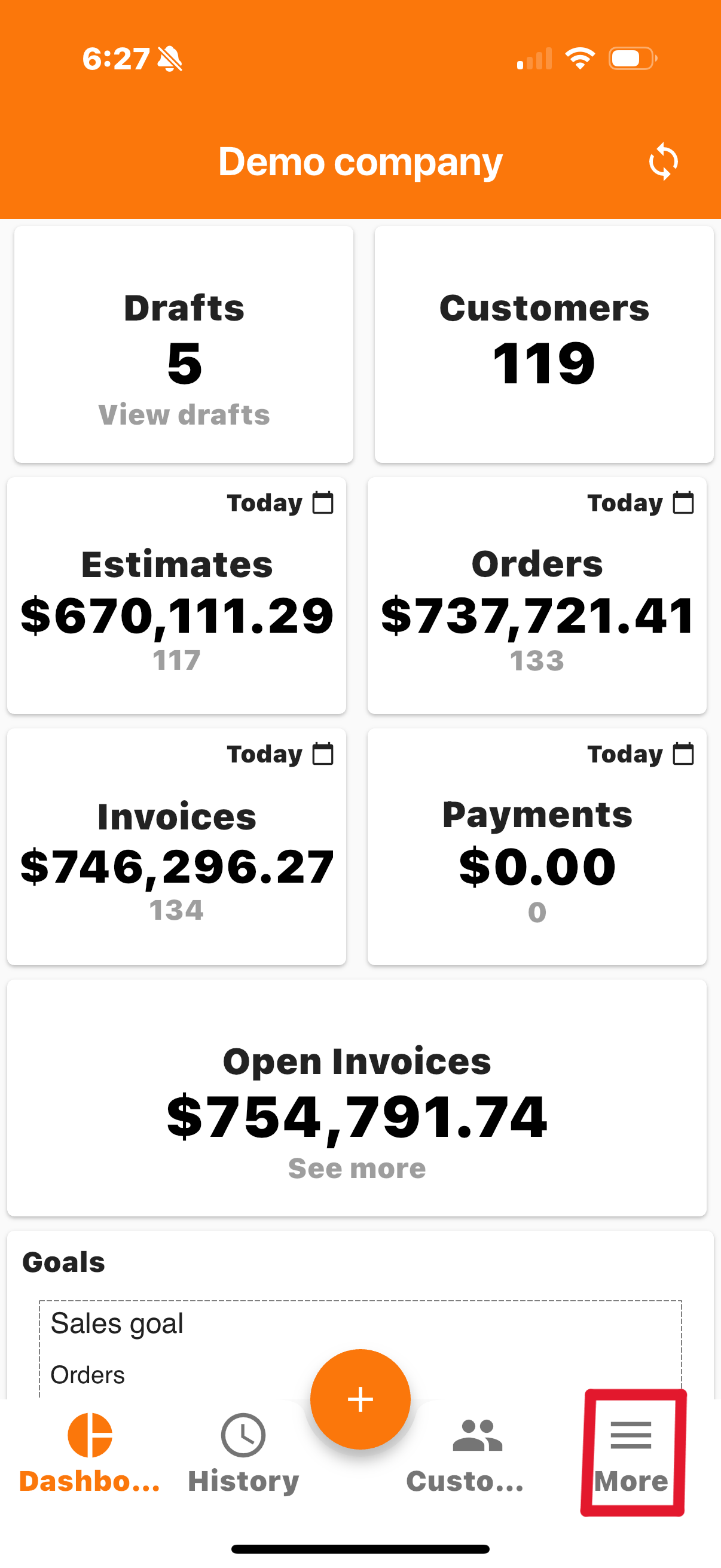Select the Drafts count card
This screenshot has width=721, height=1568.
184,344
